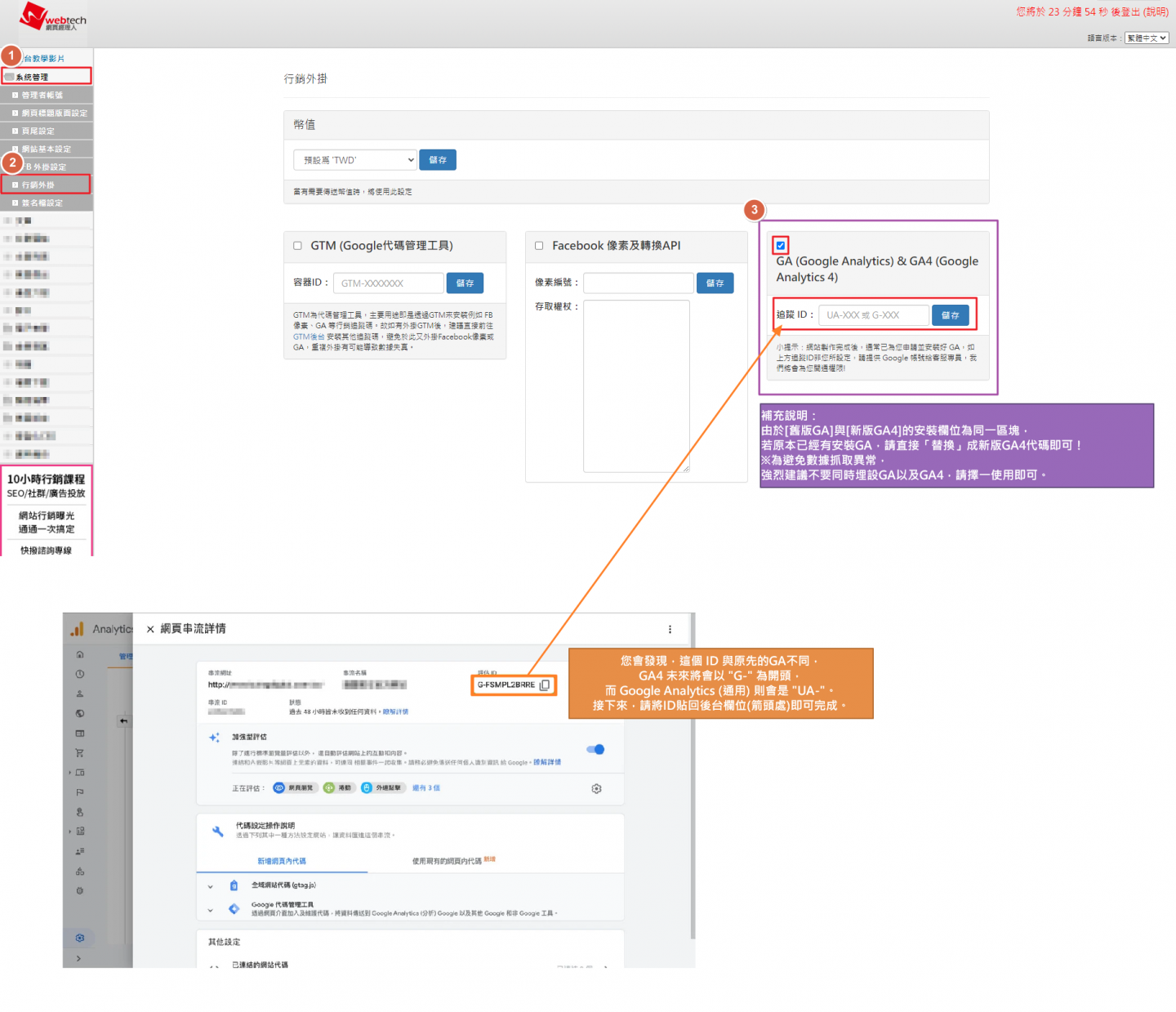Toggle the enhanced measurement switch
The image size is (1176, 1012).
click(595, 749)
